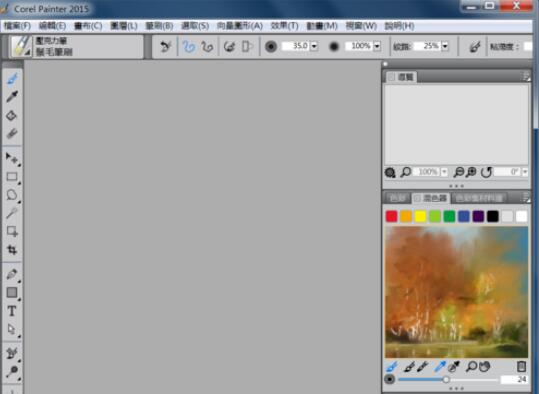
Task: Choose the Rectangular Selection tool
Action: coord(12,177)
